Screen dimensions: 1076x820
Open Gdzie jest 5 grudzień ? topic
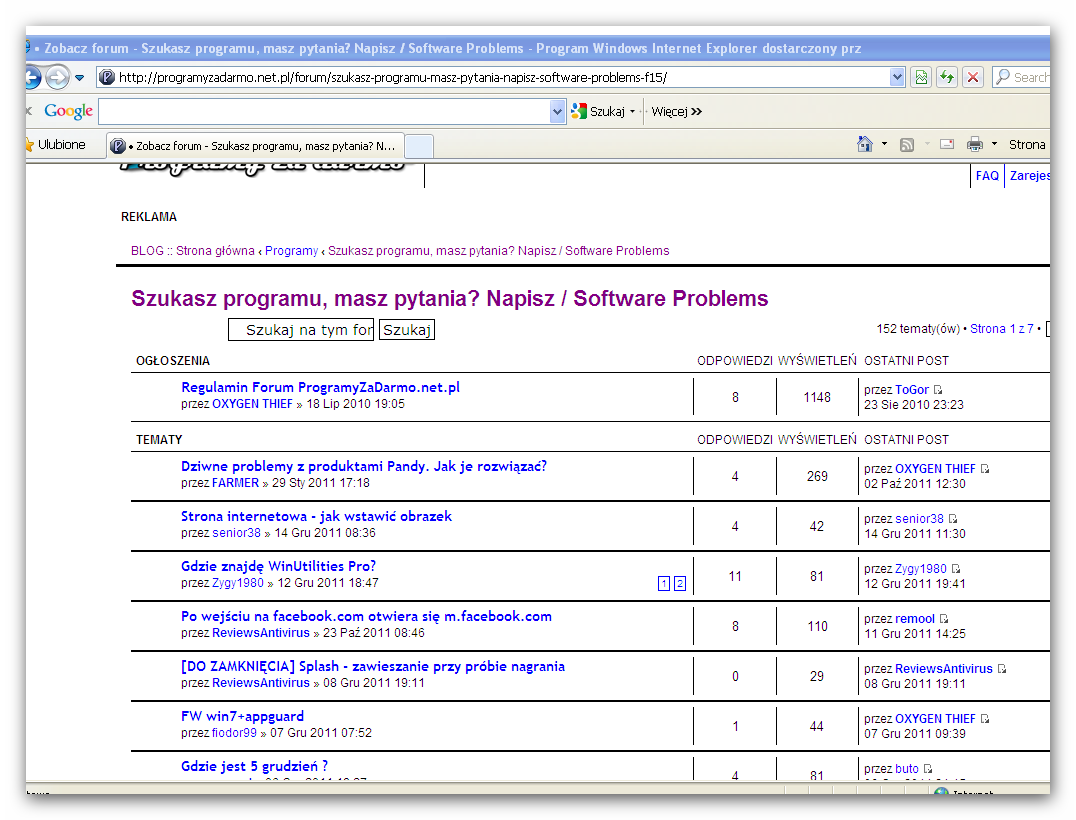coord(255,766)
